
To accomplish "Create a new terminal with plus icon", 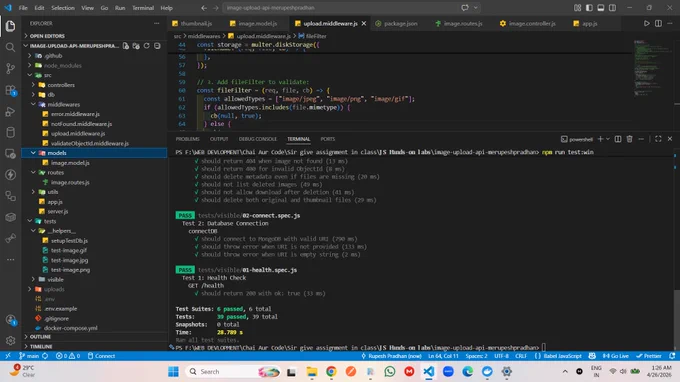I will pos(600,139).
